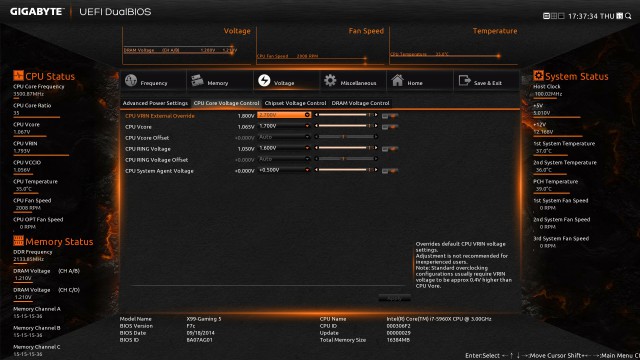
Task: Toggle the switch on the CPU System Agent Voltage row
Action: click(x=390, y=171)
